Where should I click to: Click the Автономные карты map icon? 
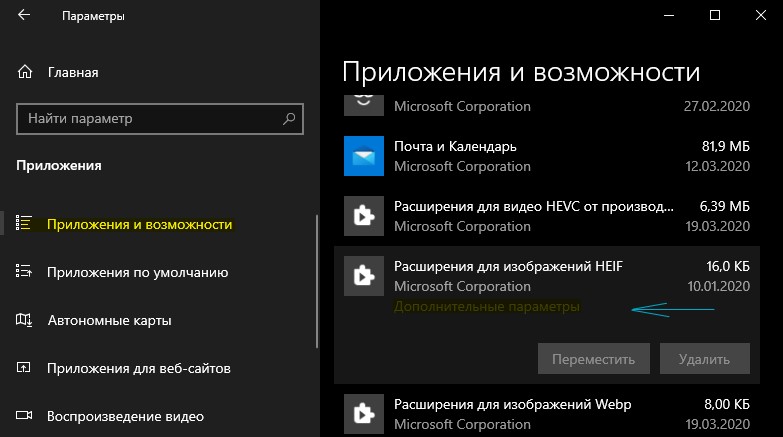[23, 320]
